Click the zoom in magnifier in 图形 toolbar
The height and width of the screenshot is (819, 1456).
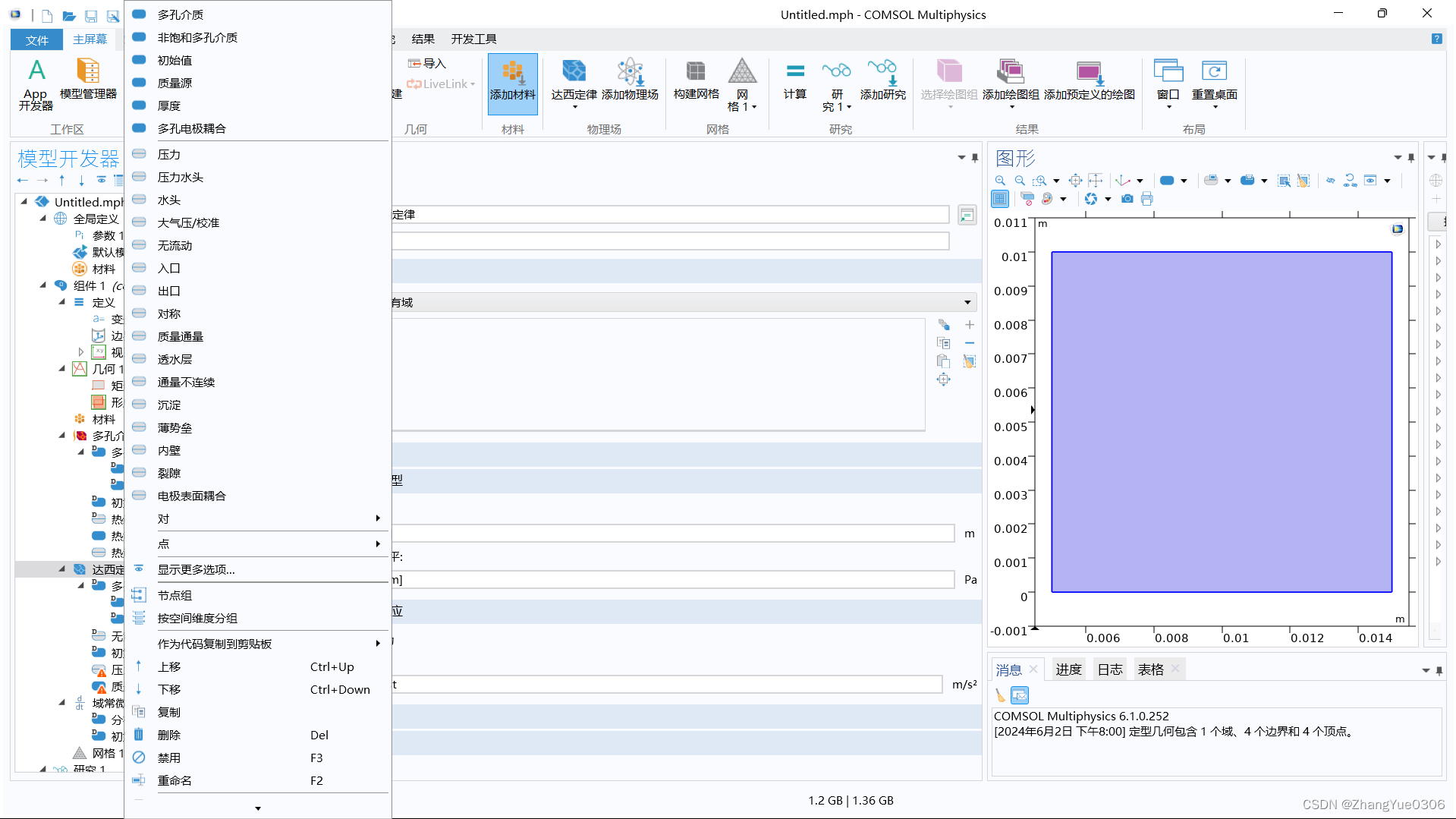[1000, 181]
